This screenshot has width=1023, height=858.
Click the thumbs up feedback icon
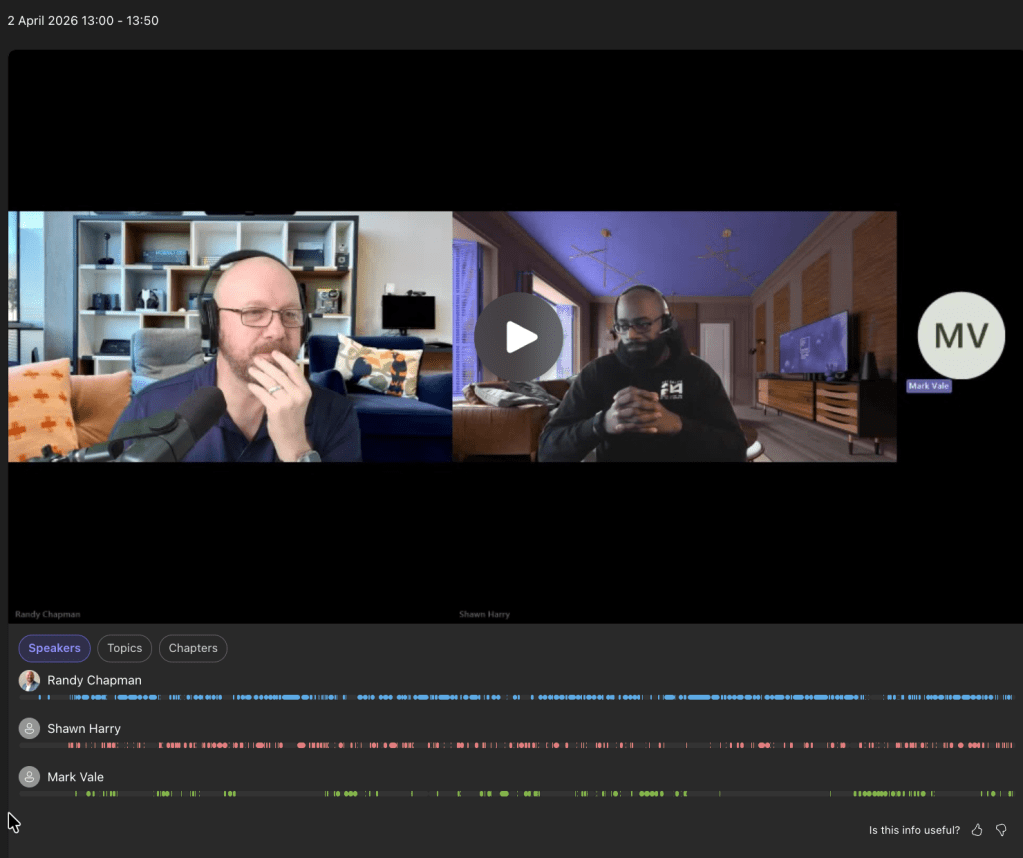[977, 830]
